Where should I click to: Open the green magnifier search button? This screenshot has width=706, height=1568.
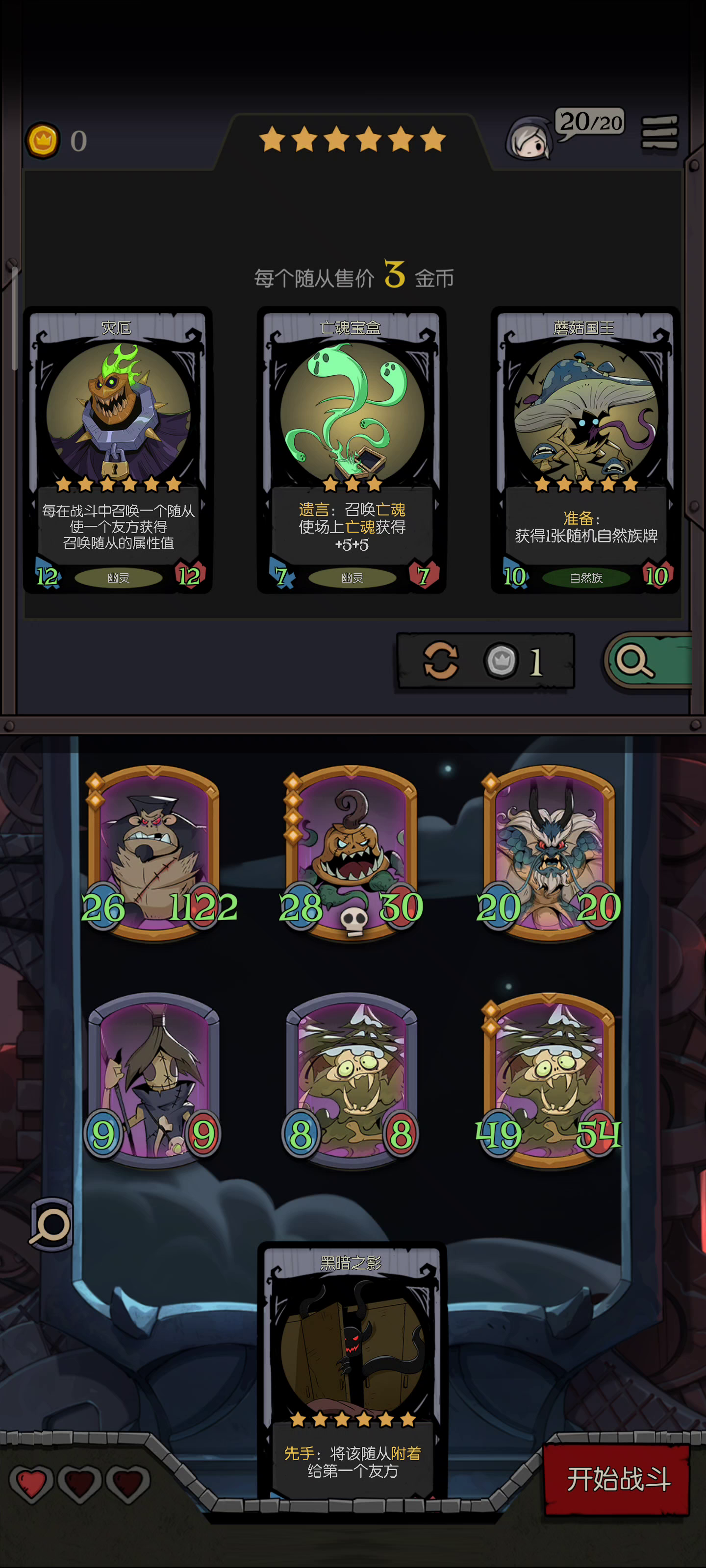pyautogui.click(x=649, y=661)
